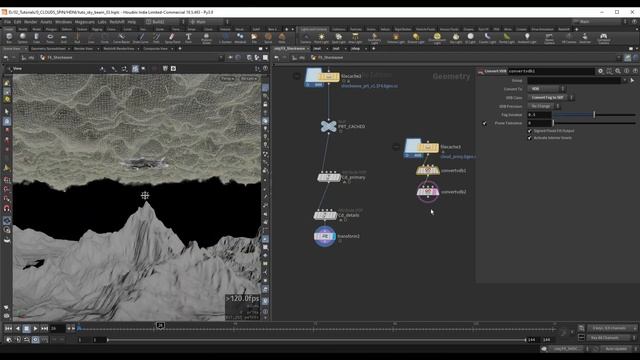The width and height of the screenshot is (640, 360).
Task: Click the Fog Isovalue value field
Action: coord(539,115)
